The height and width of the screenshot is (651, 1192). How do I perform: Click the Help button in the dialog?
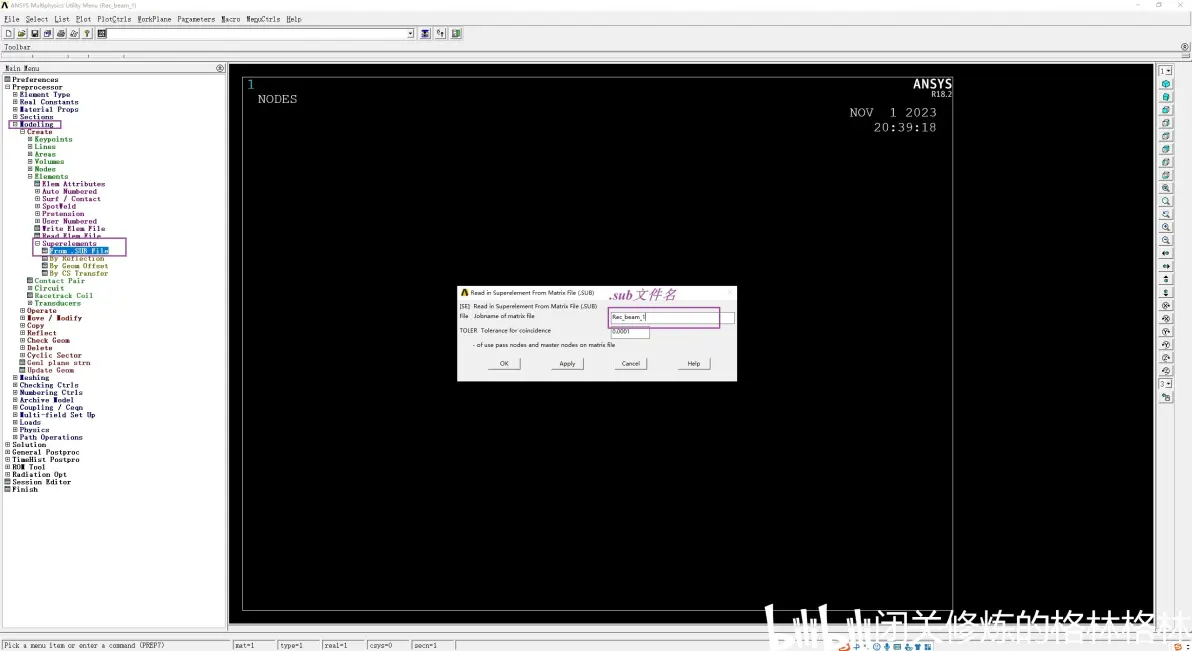(x=694, y=364)
